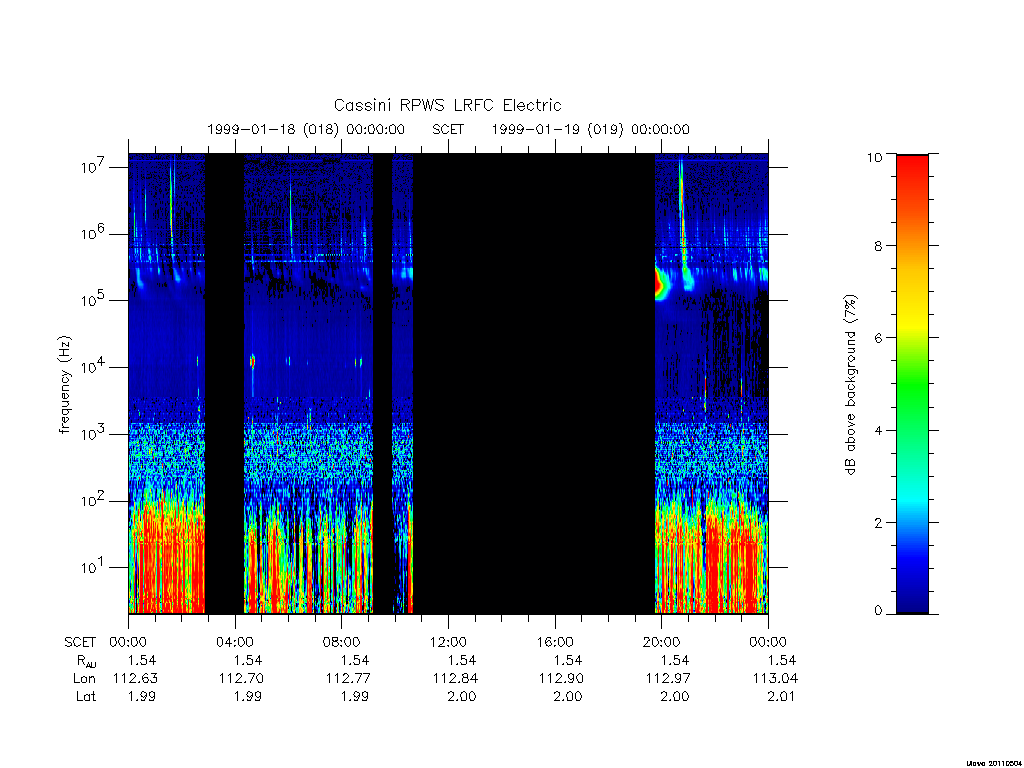
Task: Click the "frequency (Hz)" vertical axis label
Action: (64, 385)
